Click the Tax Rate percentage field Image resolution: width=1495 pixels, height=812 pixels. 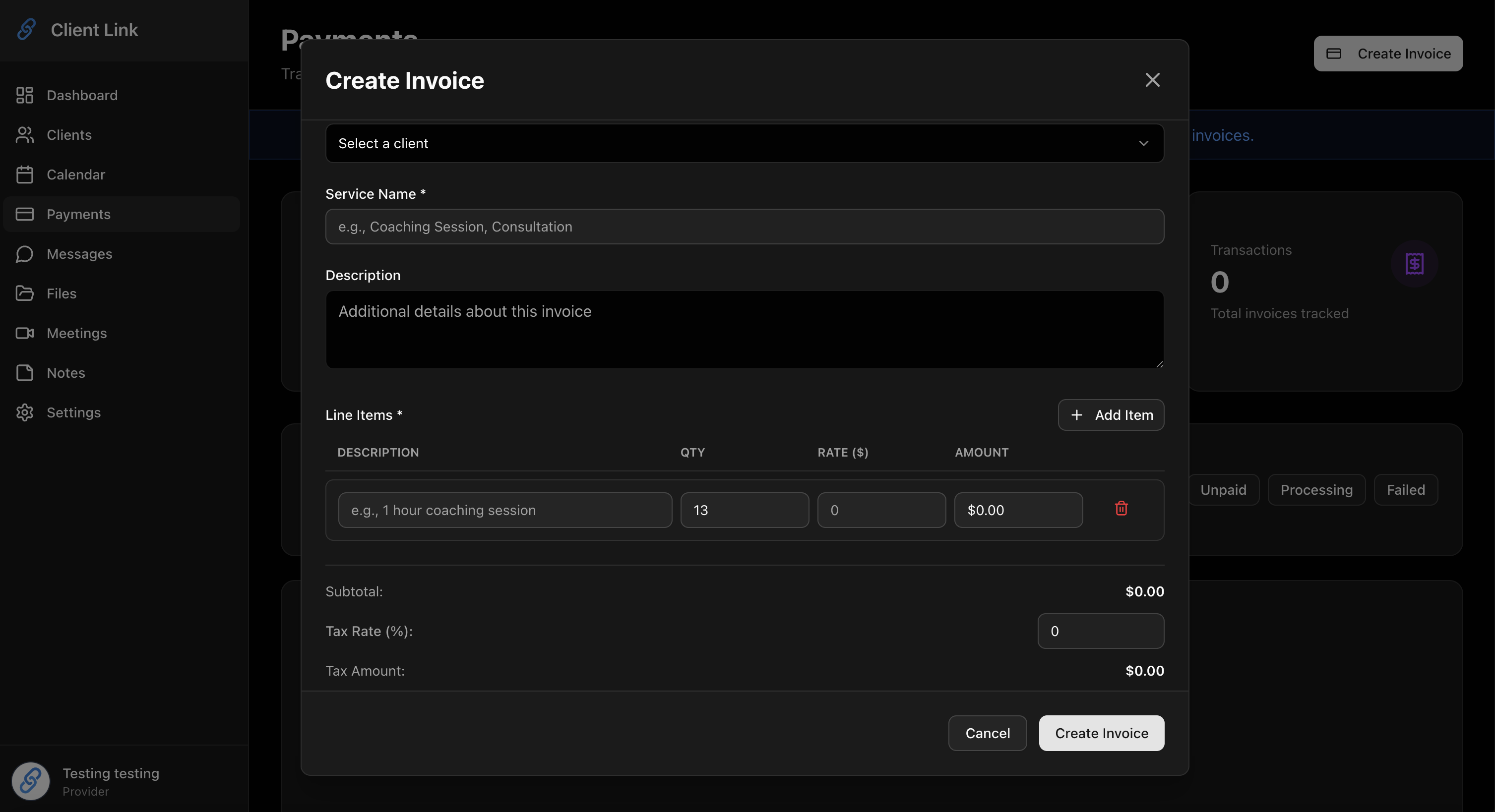coord(1100,631)
